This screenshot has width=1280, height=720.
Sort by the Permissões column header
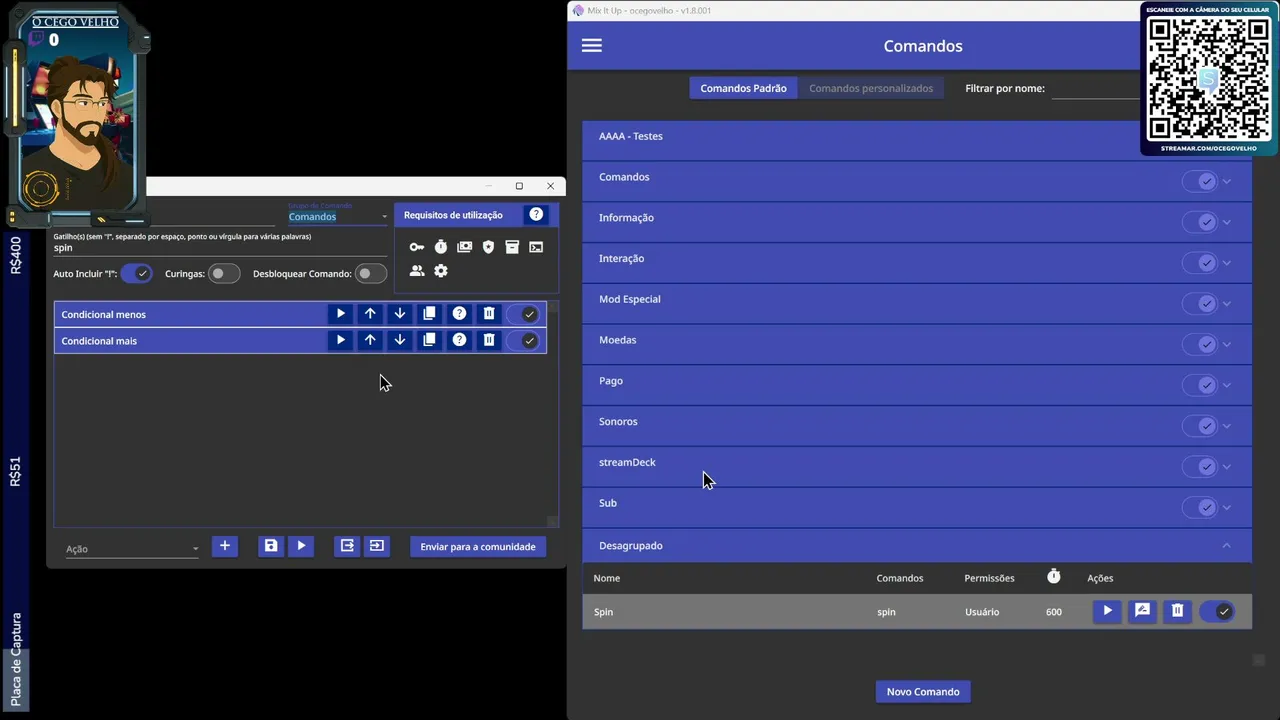point(989,578)
